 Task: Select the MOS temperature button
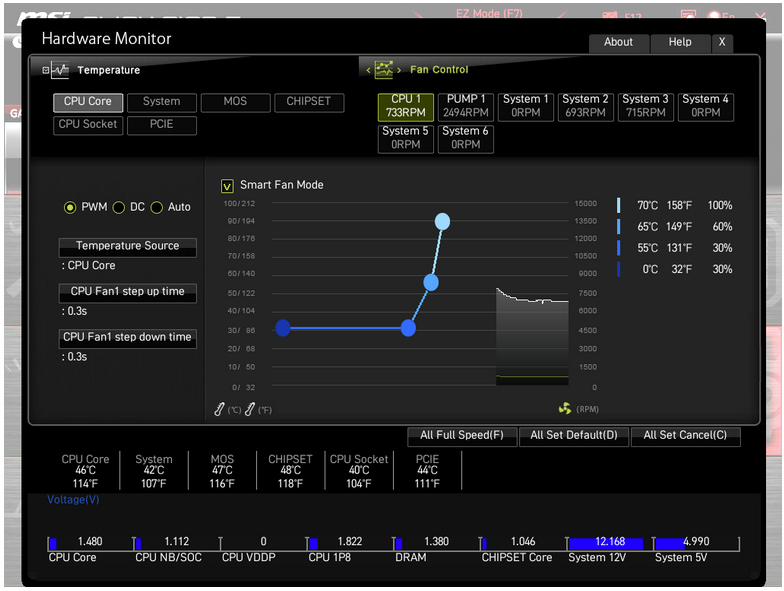click(236, 102)
